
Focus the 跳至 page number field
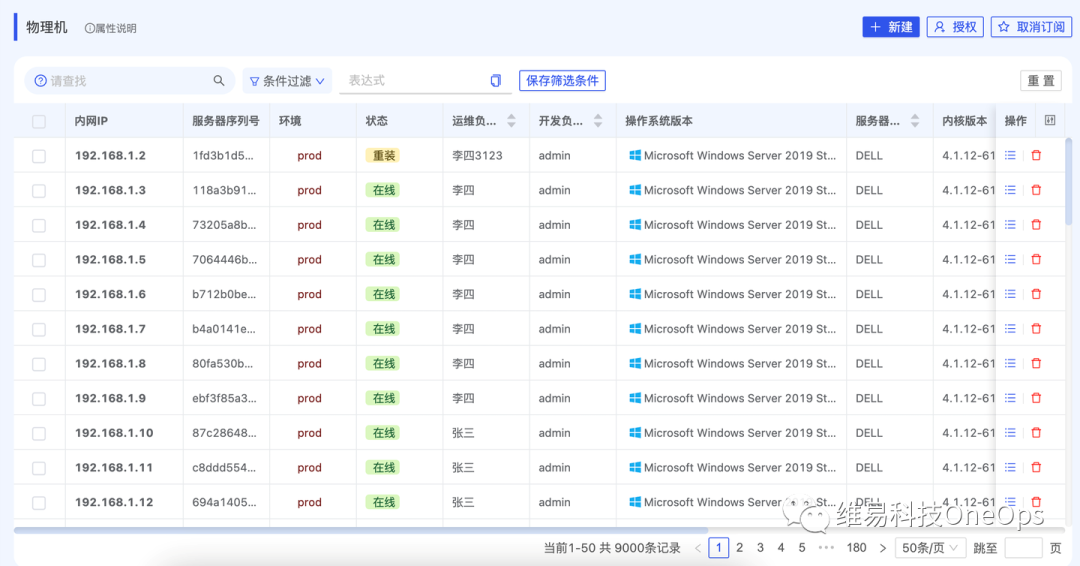1023,548
